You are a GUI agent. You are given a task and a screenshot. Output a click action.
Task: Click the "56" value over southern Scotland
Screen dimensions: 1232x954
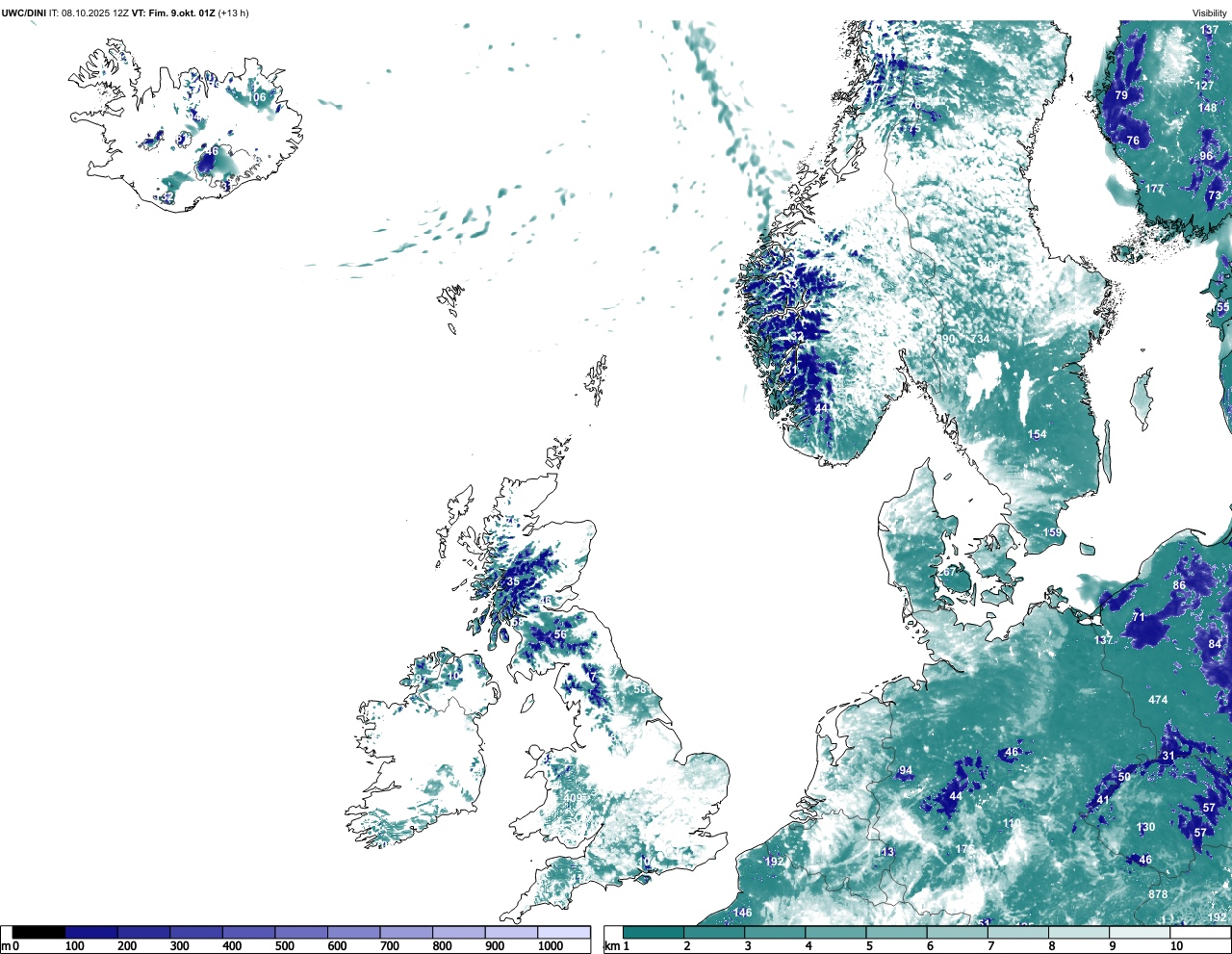[x=560, y=634]
